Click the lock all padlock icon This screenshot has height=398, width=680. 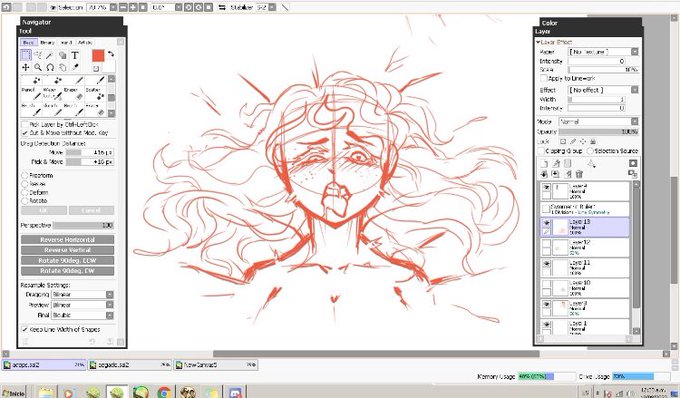click(x=593, y=141)
